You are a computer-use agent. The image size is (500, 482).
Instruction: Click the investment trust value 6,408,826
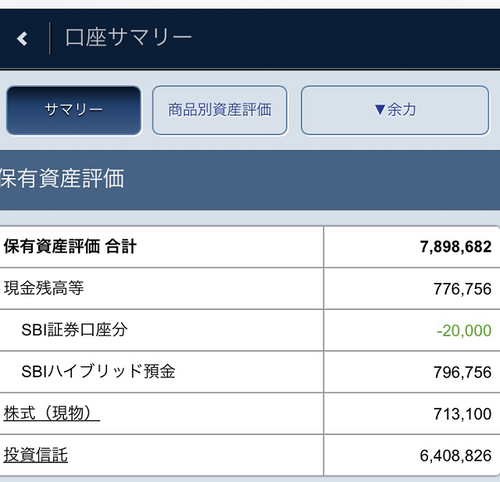456,456
